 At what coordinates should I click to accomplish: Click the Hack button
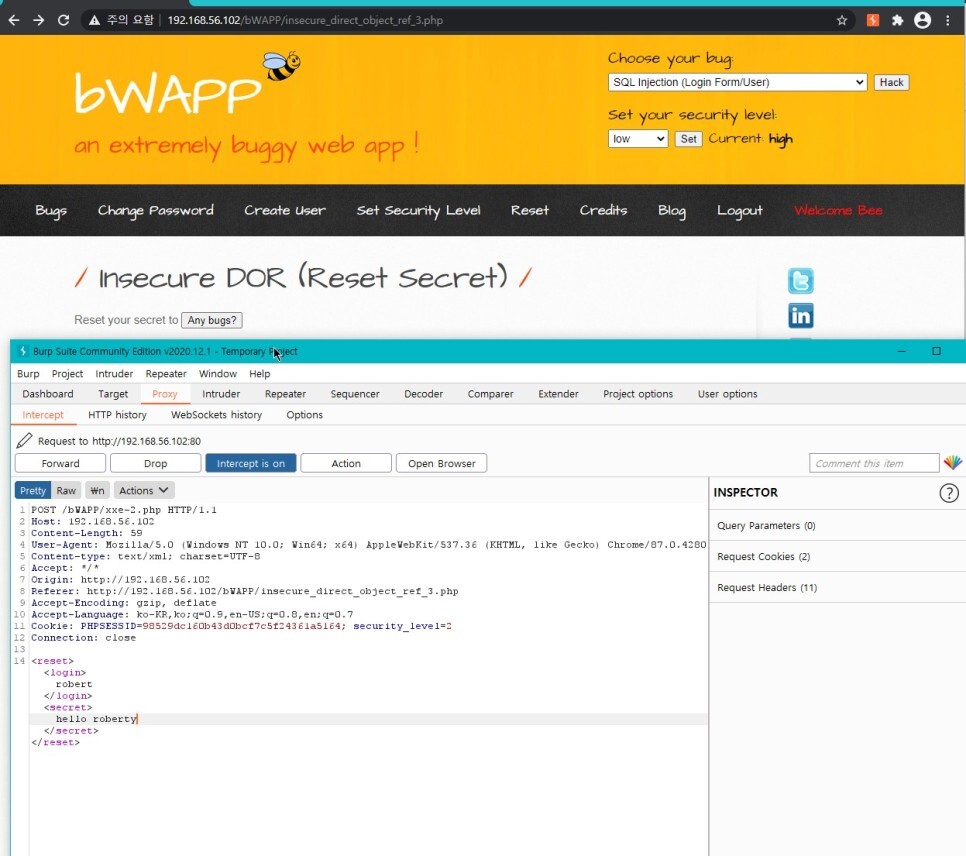tap(891, 82)
